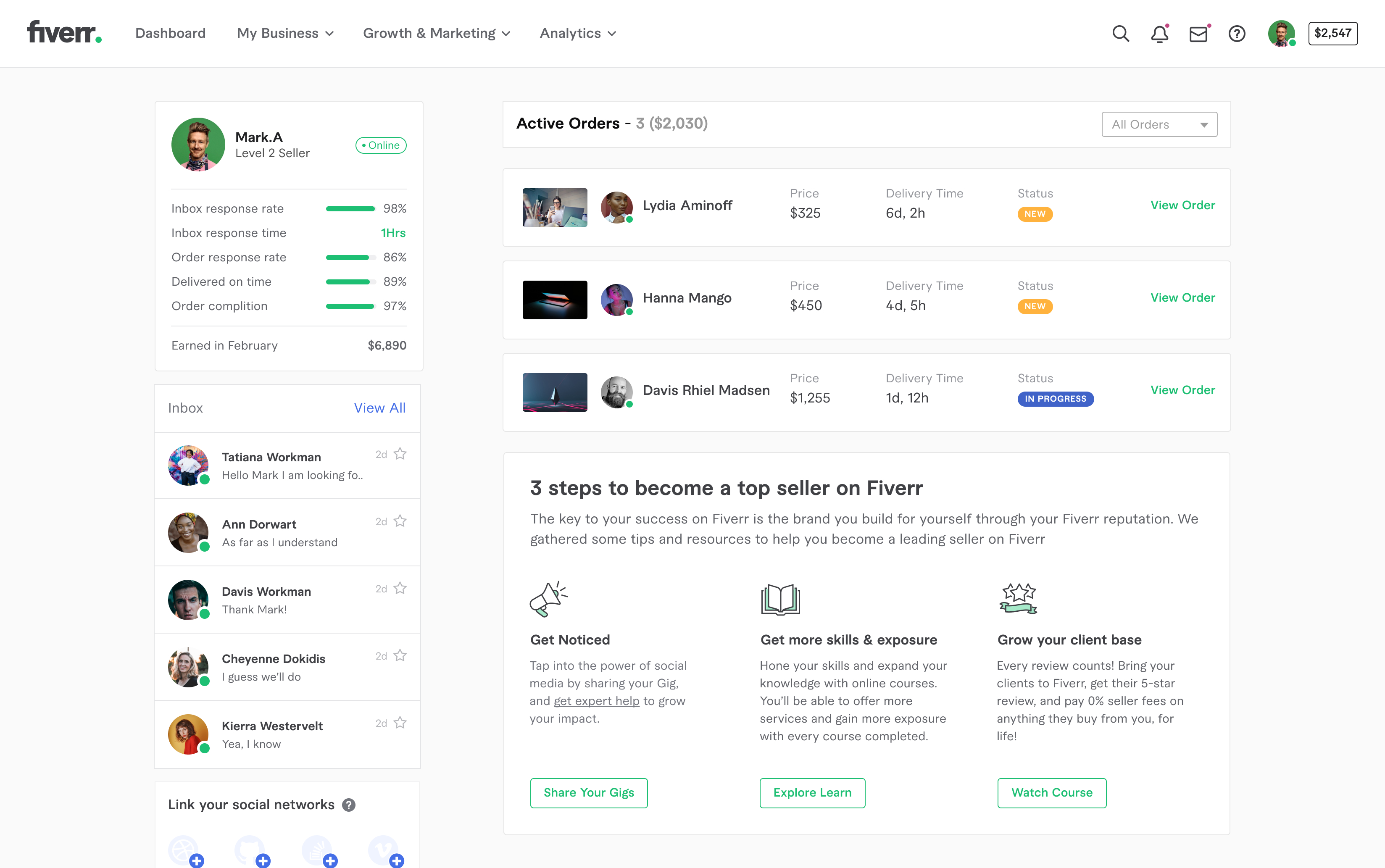This screenshot has width=1385, height=868.
Task: Open the notifications bell
Action: pyautogui.click(x=1159, y=34)
